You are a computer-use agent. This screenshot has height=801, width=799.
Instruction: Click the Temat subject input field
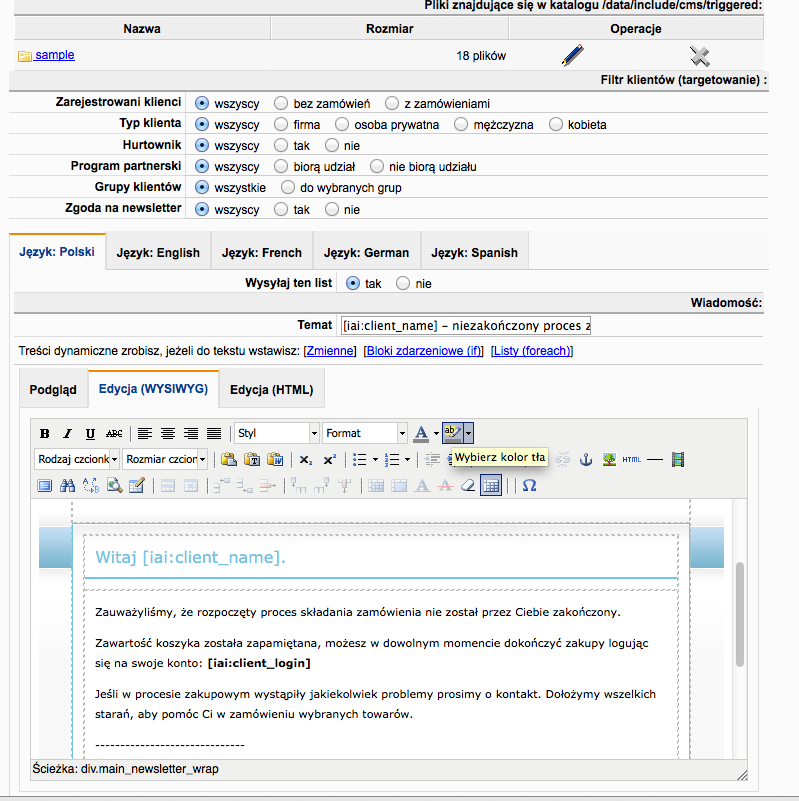pyautogui.click(x=465, y=326)
